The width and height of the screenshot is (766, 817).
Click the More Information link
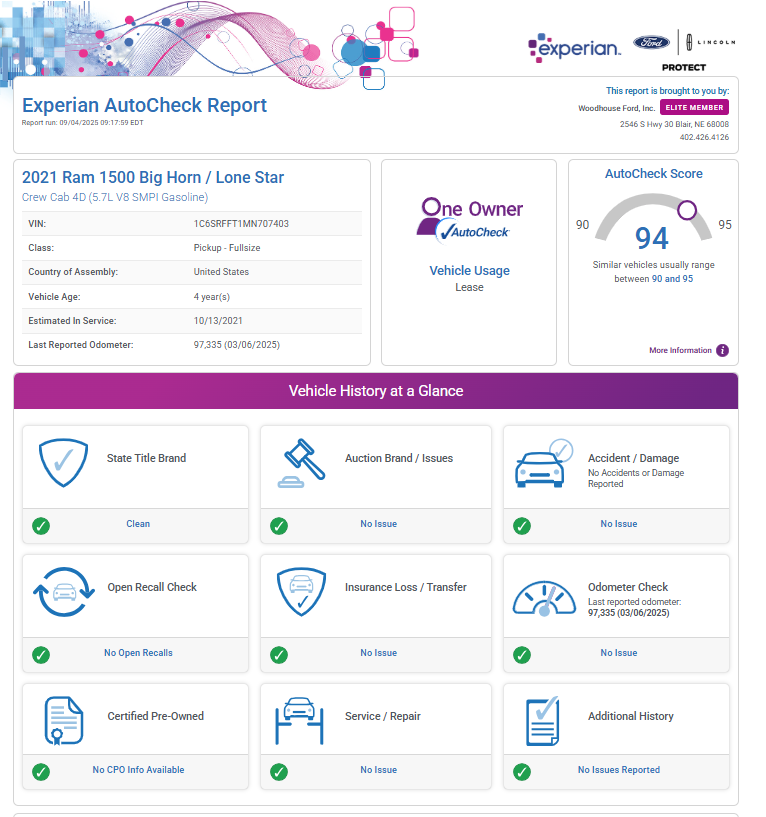[x=680, y=351]
